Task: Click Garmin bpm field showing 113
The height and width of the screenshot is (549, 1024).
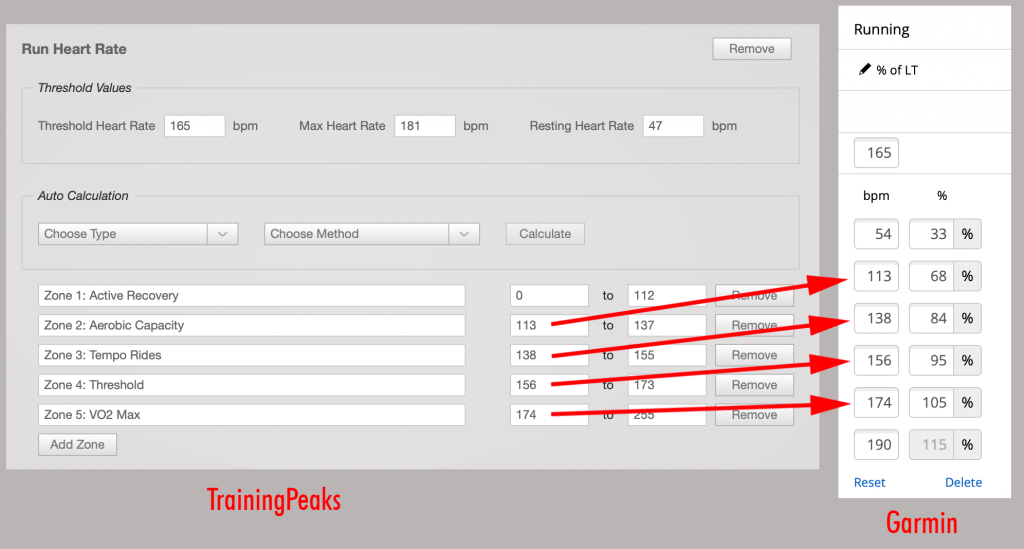Action: pos(876,276)
